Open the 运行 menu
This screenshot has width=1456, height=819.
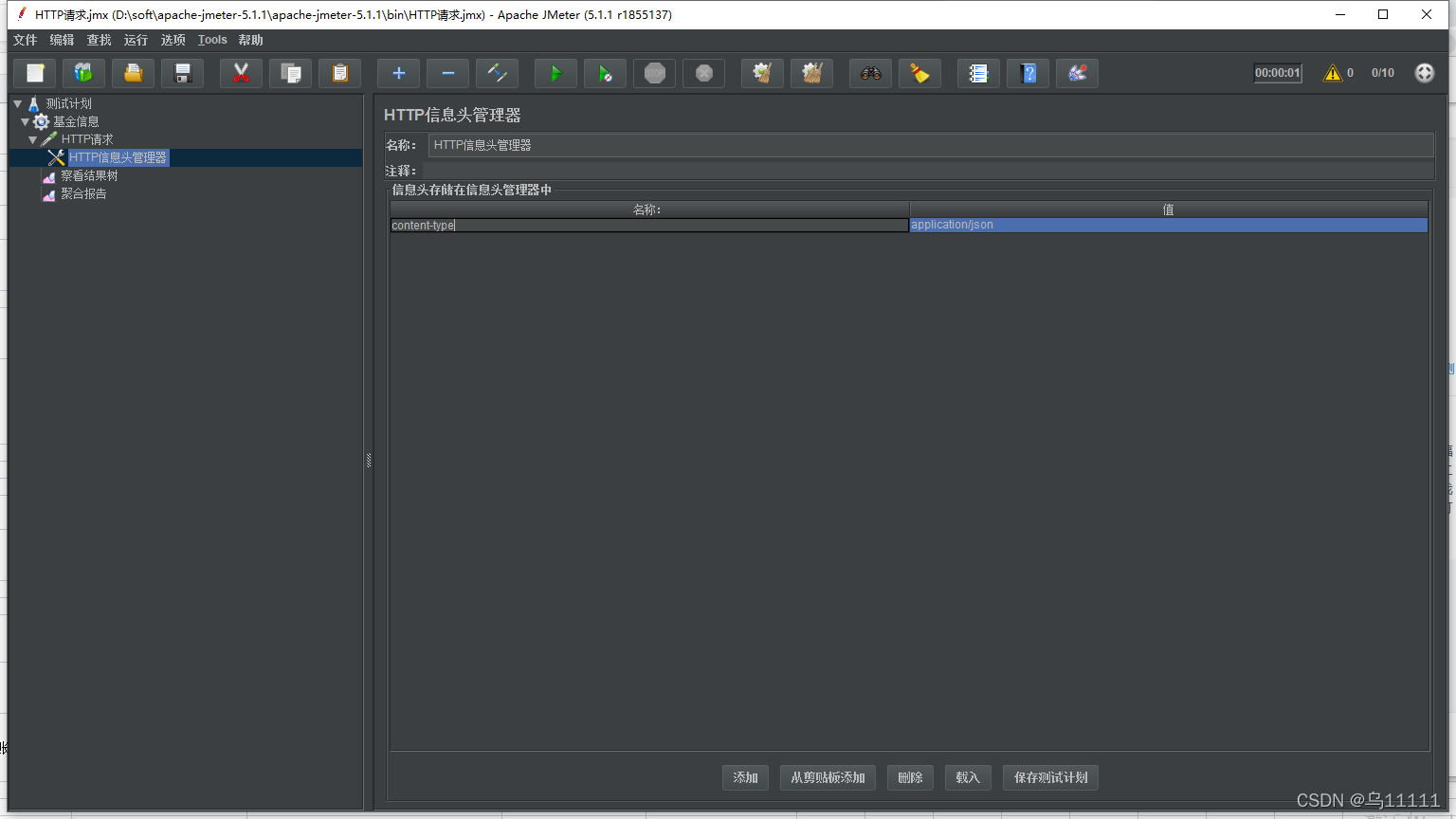tap(136, 40)
